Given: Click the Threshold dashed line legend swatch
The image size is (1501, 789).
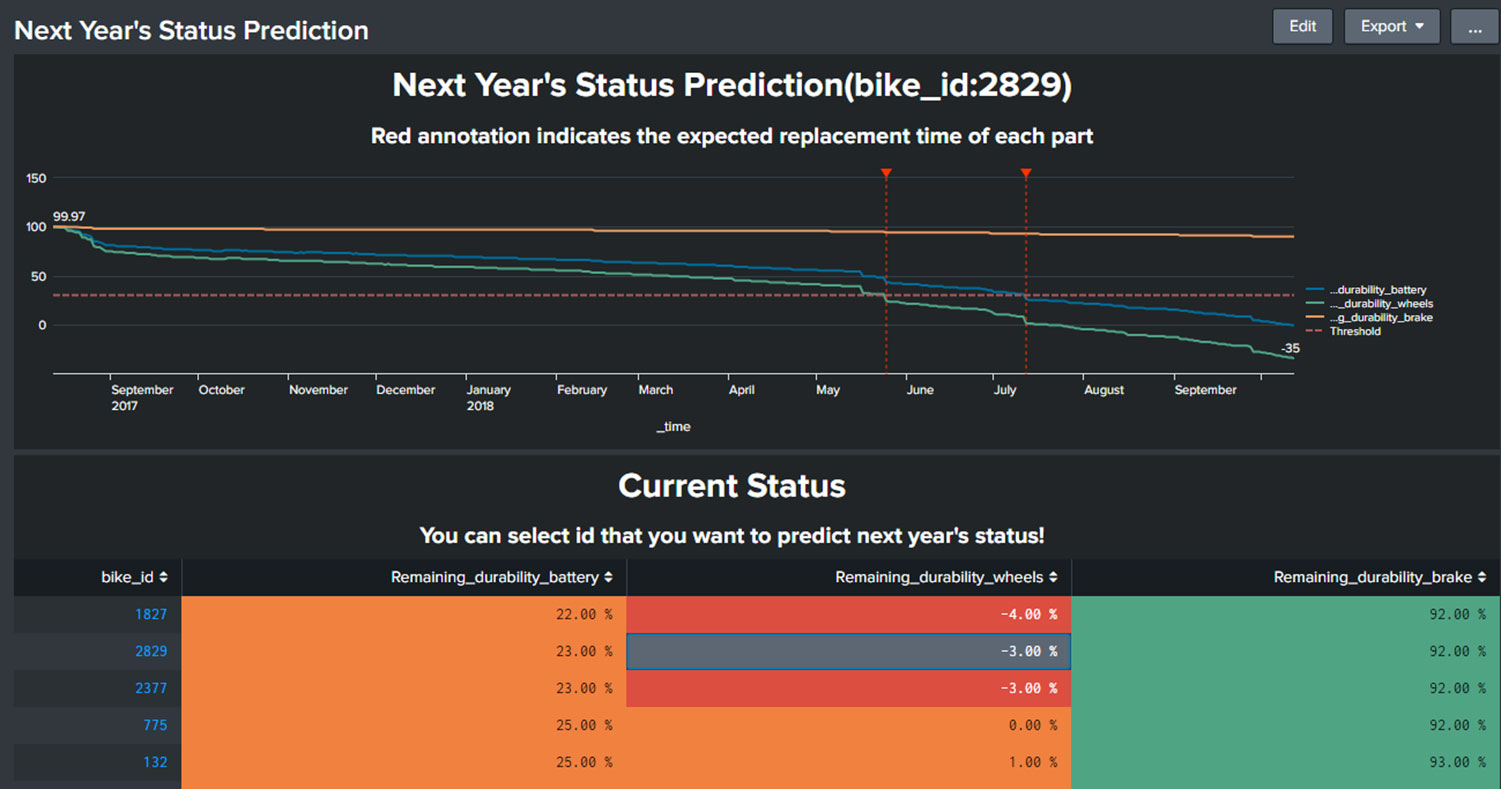Looking at the screenshot, I should tap(1315, 332).
